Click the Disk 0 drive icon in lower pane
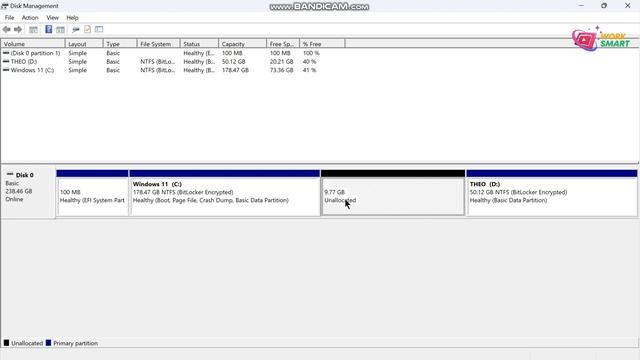The image size is (640, 360). coord(10,174)
